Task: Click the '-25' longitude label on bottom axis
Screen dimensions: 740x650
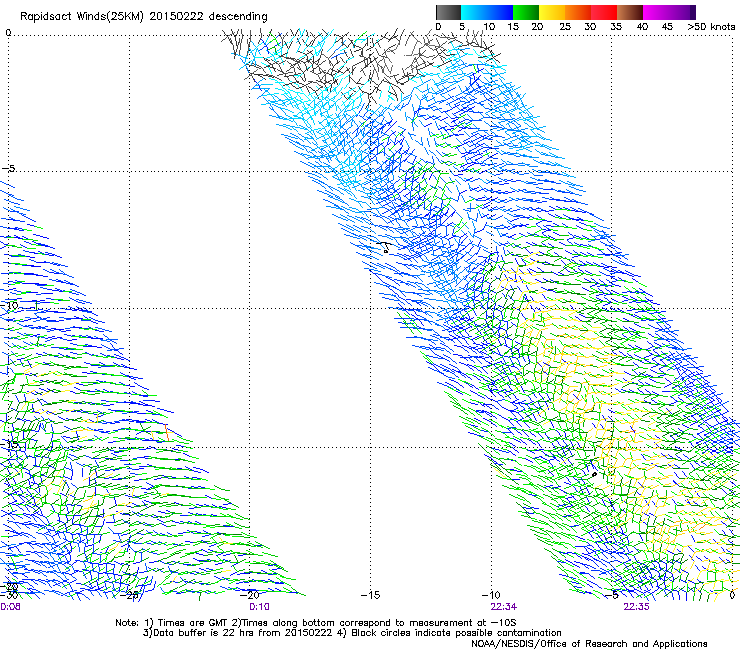Action: [x=129, y=595]
